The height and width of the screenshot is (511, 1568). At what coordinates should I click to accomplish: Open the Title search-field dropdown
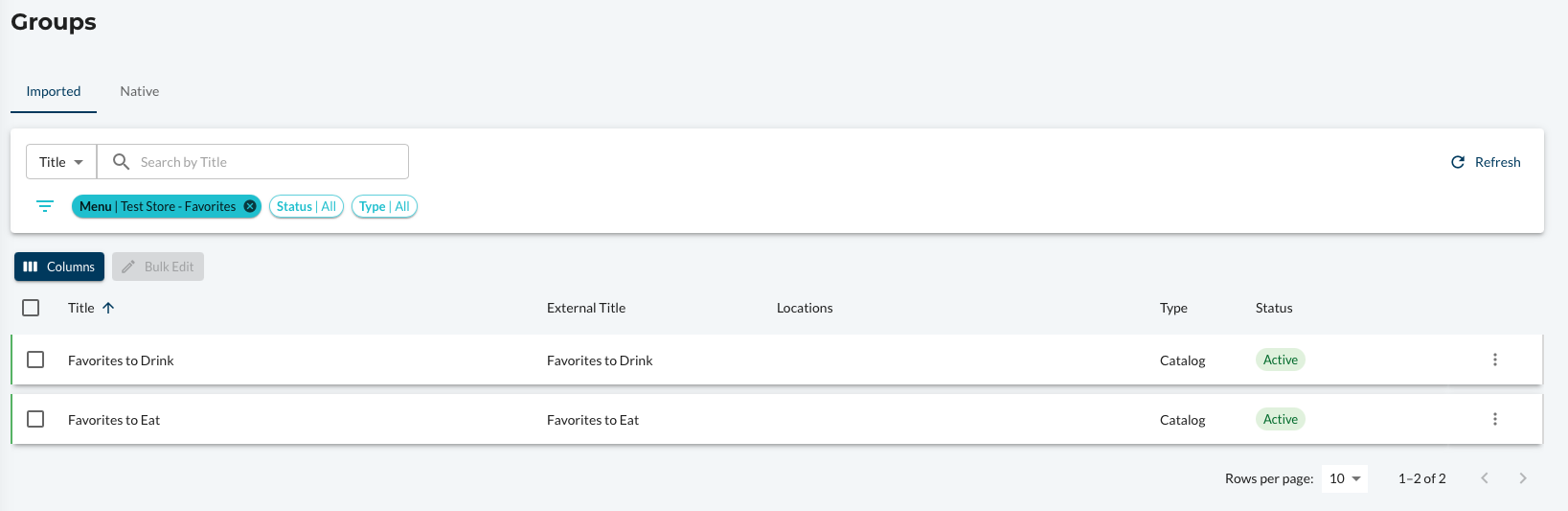[x=61, y=162]
